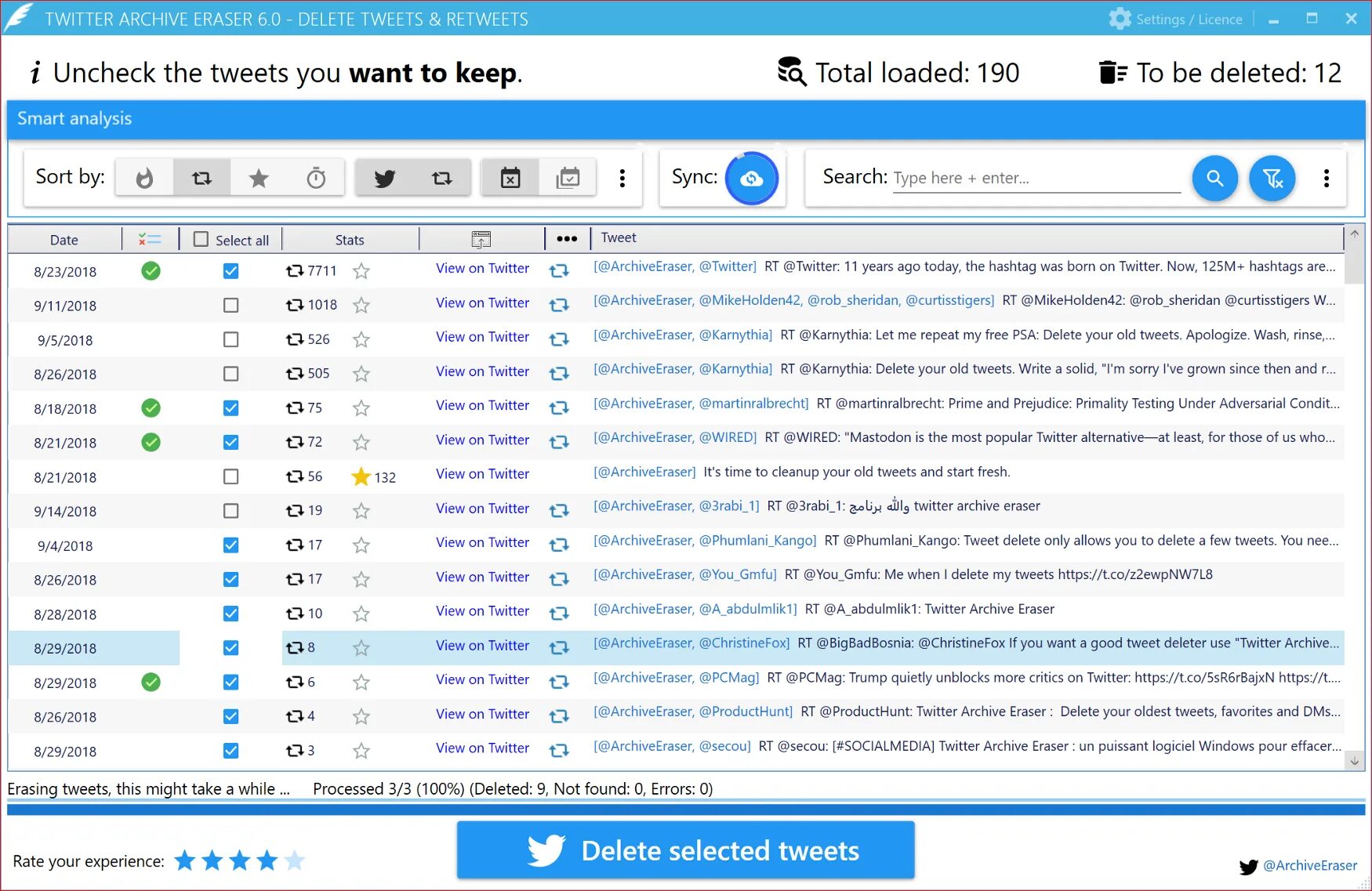Viewport: 1372px width, 891px height.
Task: Toggle the Select all checkbox
Action: click(x=201, y=239)
